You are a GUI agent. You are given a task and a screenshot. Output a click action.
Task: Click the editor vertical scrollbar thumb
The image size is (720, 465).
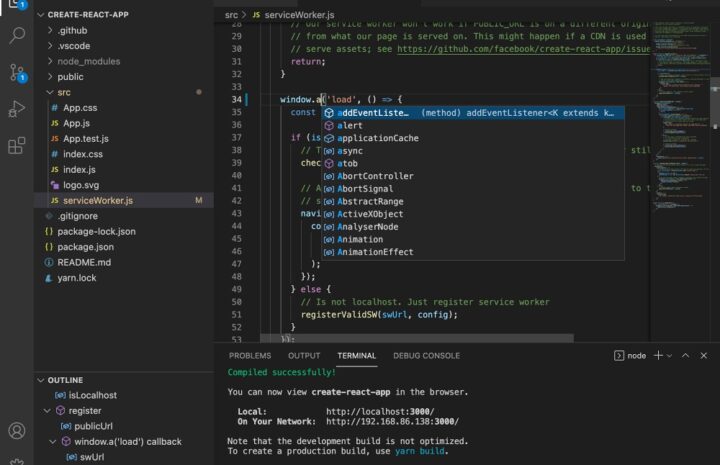(715, 103)
